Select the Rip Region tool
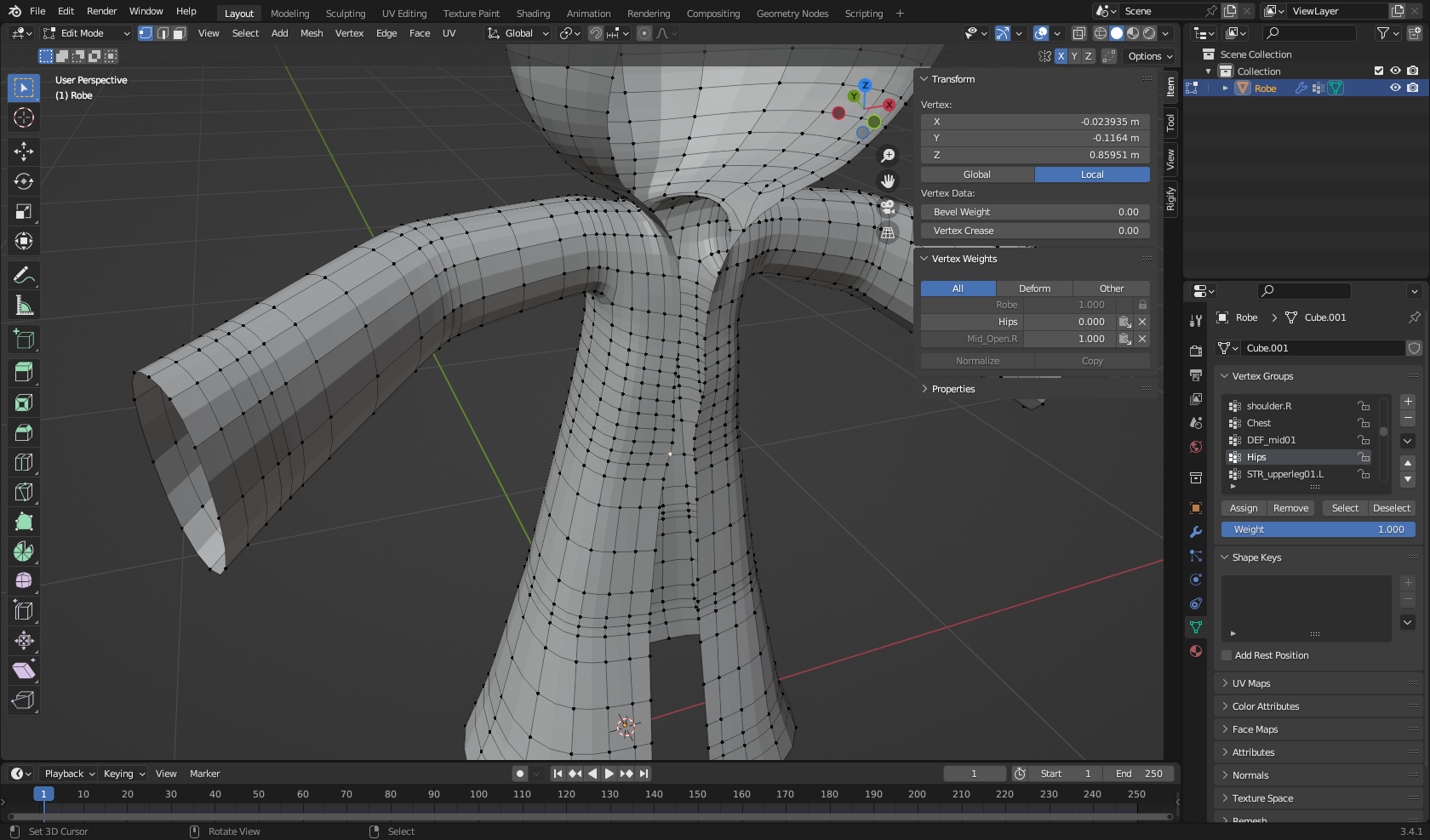The width and height of the screenshot is (1430, 840). click(x=24, y=700)
